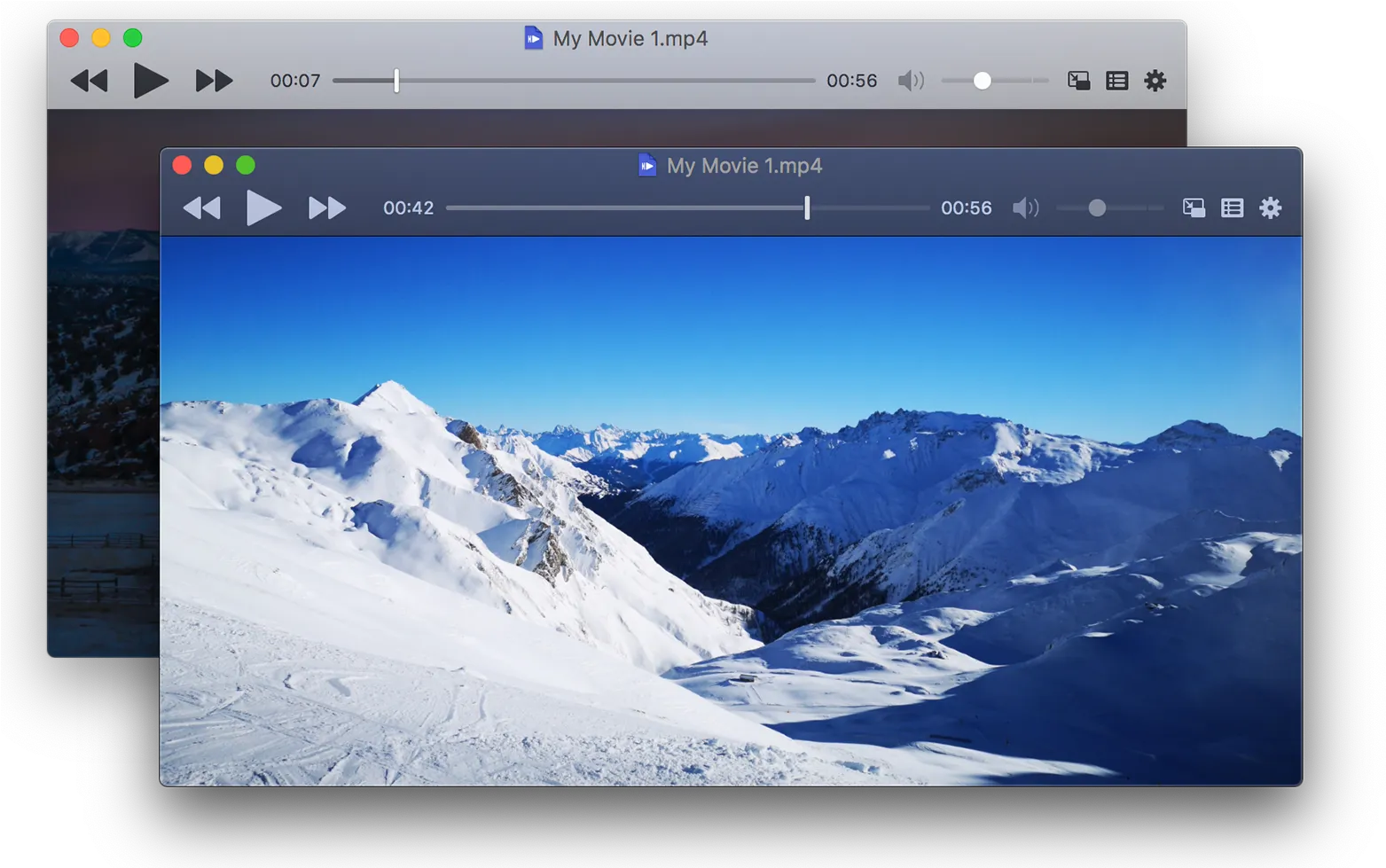Open settings gear in front window
Image resolution: width=1386 pixels, height=868 pixels.
click(1271, 208)
